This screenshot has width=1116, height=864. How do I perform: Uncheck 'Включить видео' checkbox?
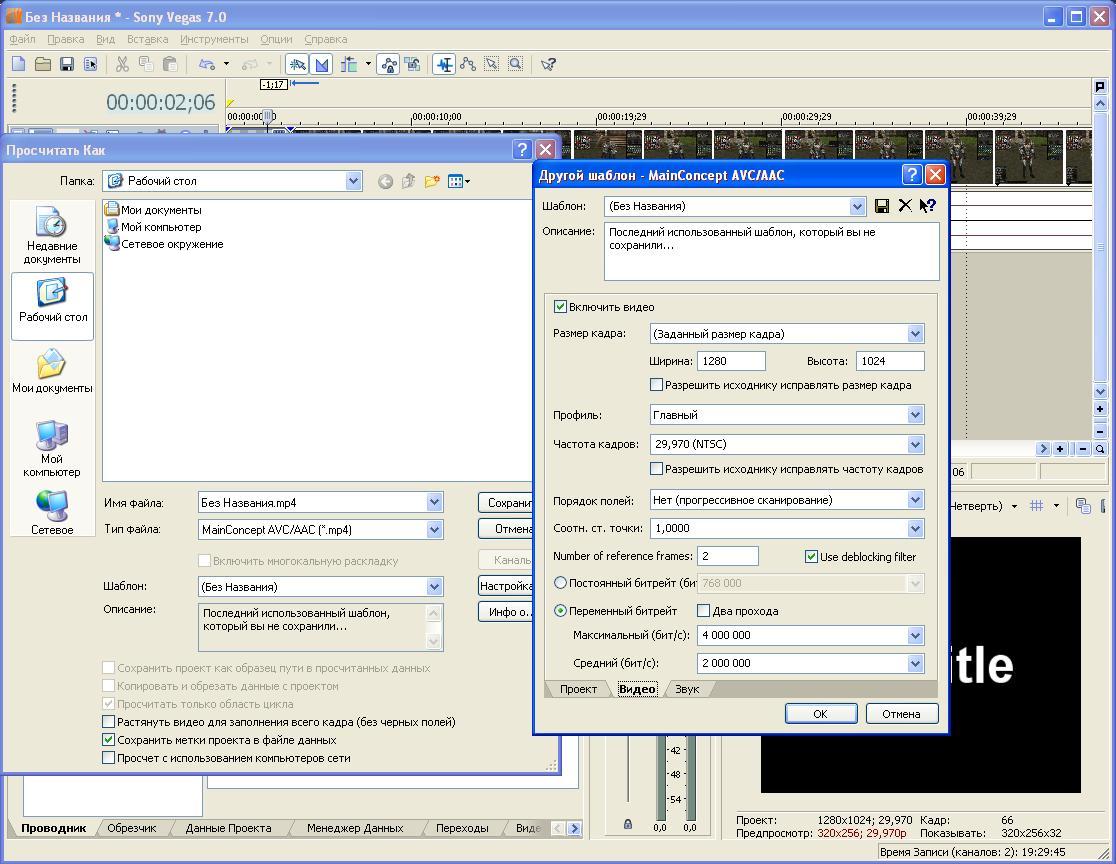coord(560,307)
